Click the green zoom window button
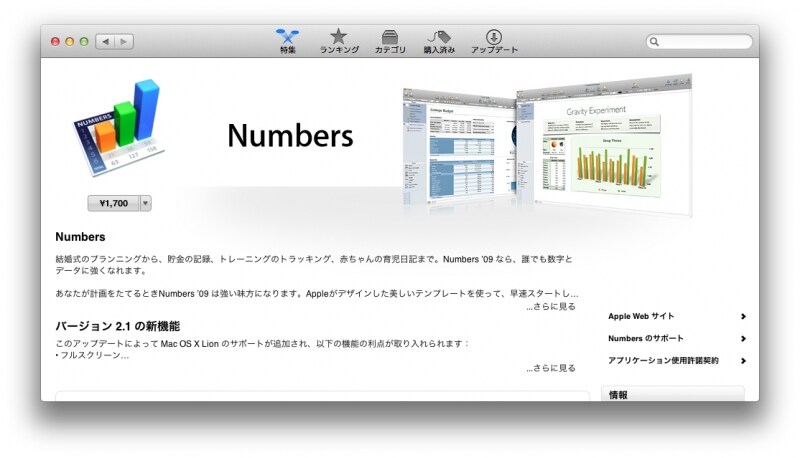Viewport: 800px width, 458px height. pos(84,42)
